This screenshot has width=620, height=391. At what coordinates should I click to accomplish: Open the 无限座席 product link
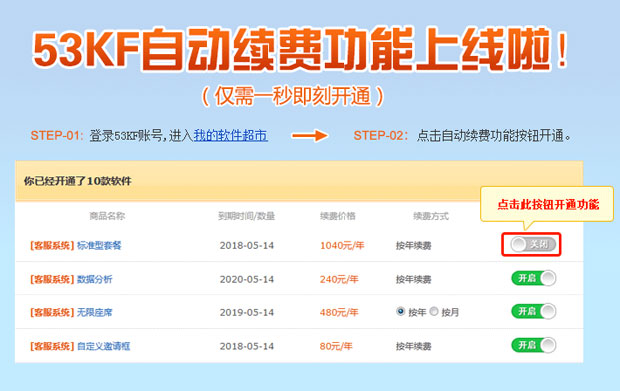click(x=95, y=313)
